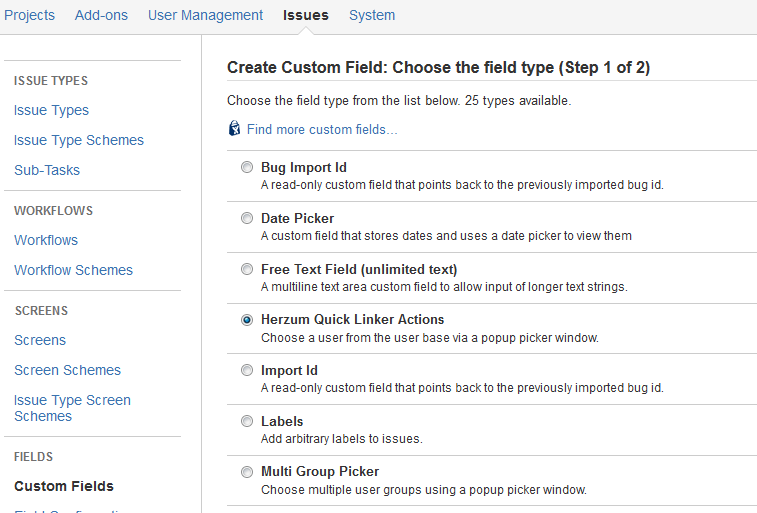Open the Projects menu
This screenshot has height=513, width=757.
point(29,15)
